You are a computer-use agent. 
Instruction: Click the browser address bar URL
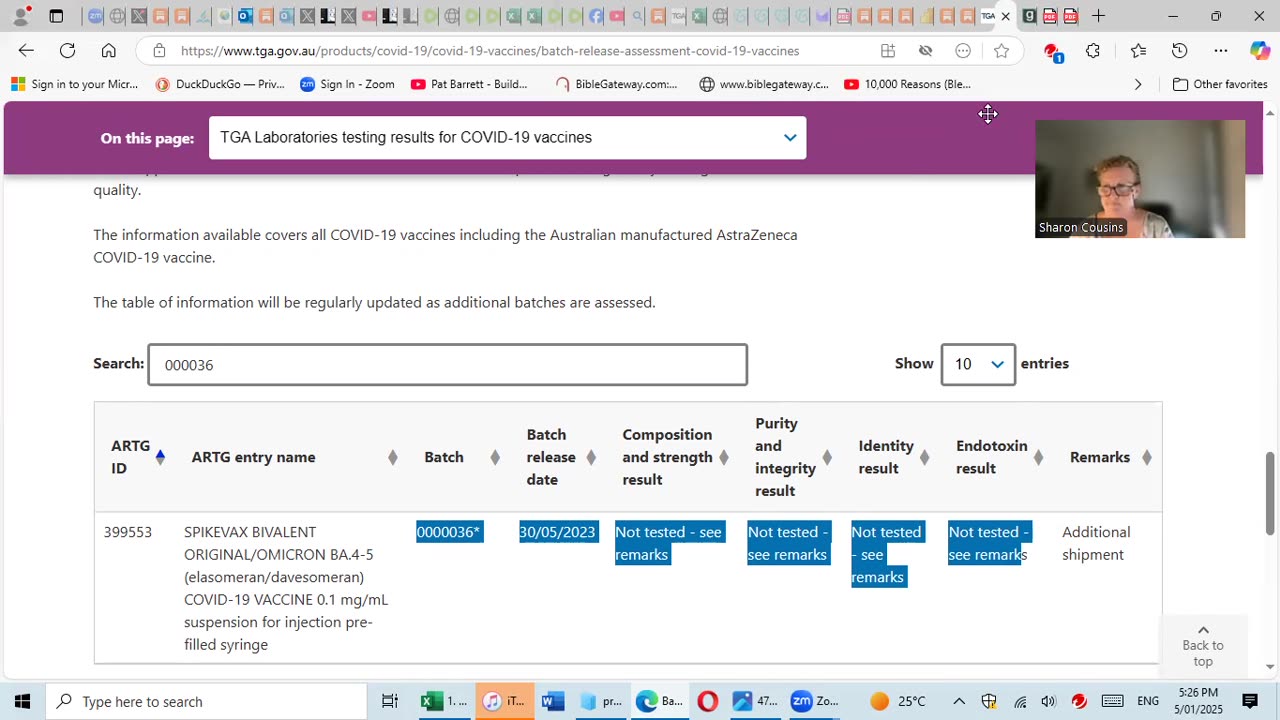pos(490,51)
